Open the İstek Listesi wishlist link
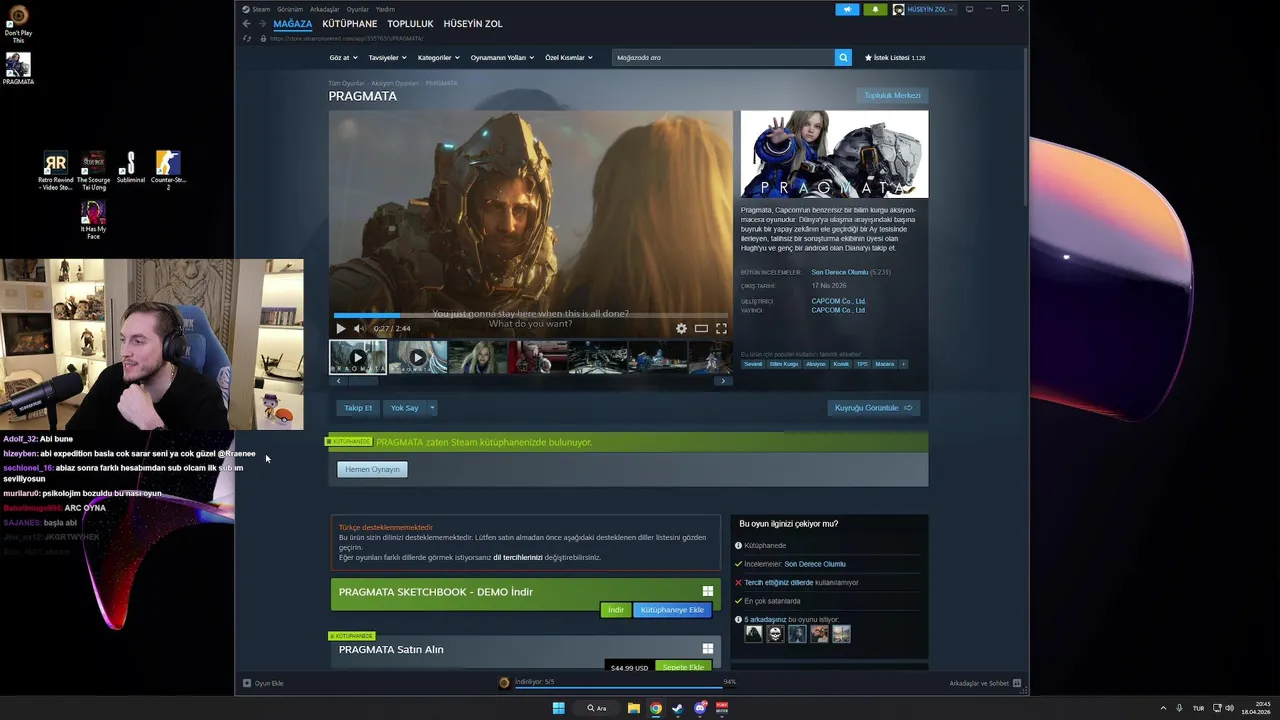1280x720 pixels. (x=895, y=57)
